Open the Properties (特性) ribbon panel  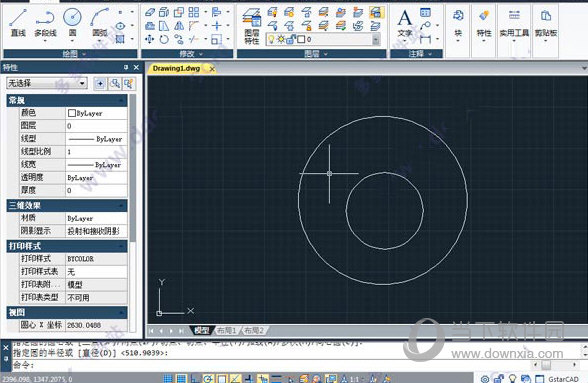pyautogui.click(x=484, y=24)
